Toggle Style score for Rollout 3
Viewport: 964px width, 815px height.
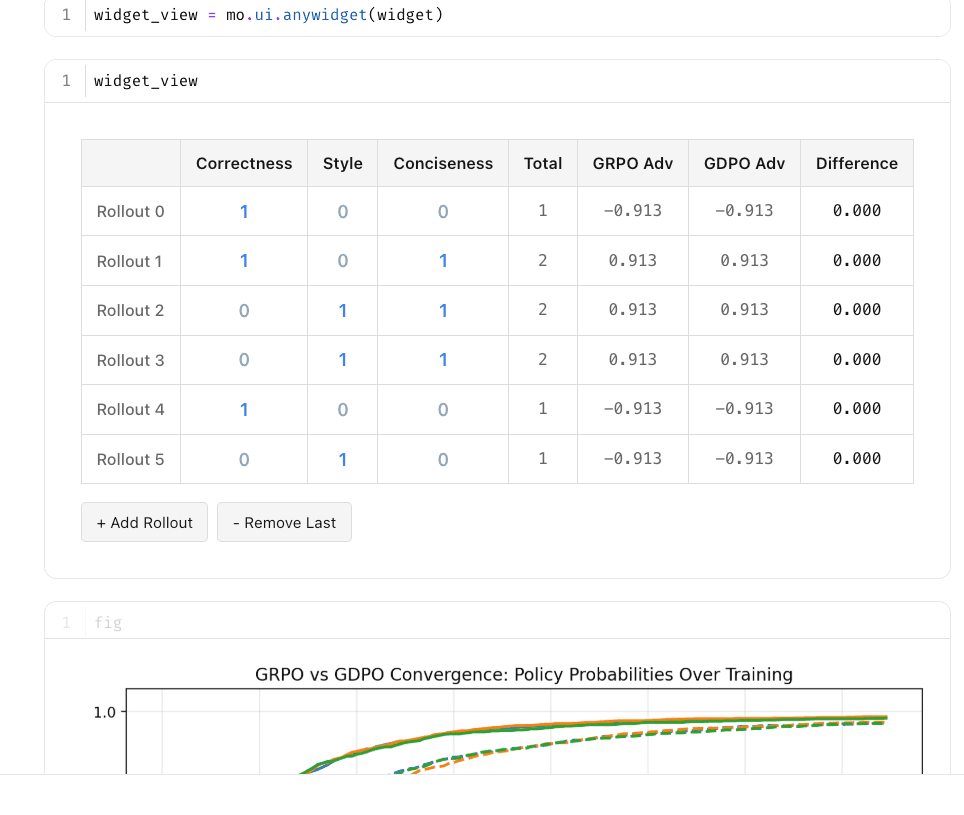(342, 360)
